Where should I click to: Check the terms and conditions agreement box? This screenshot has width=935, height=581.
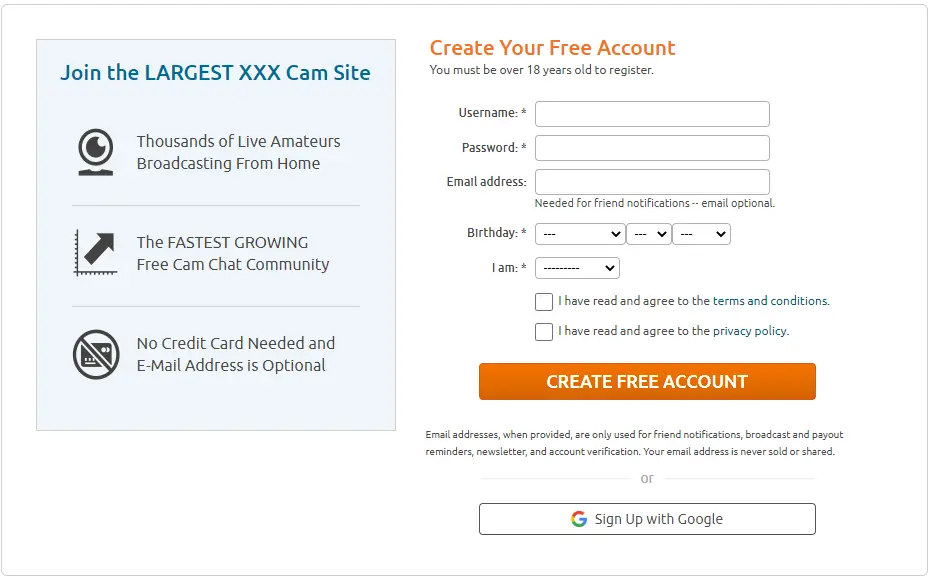pos(544,302)
